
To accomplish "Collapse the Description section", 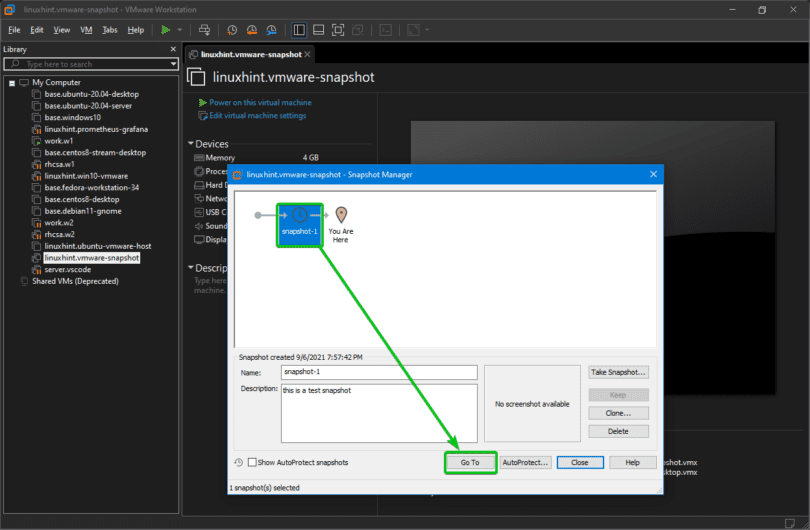I will click(191, 267).
